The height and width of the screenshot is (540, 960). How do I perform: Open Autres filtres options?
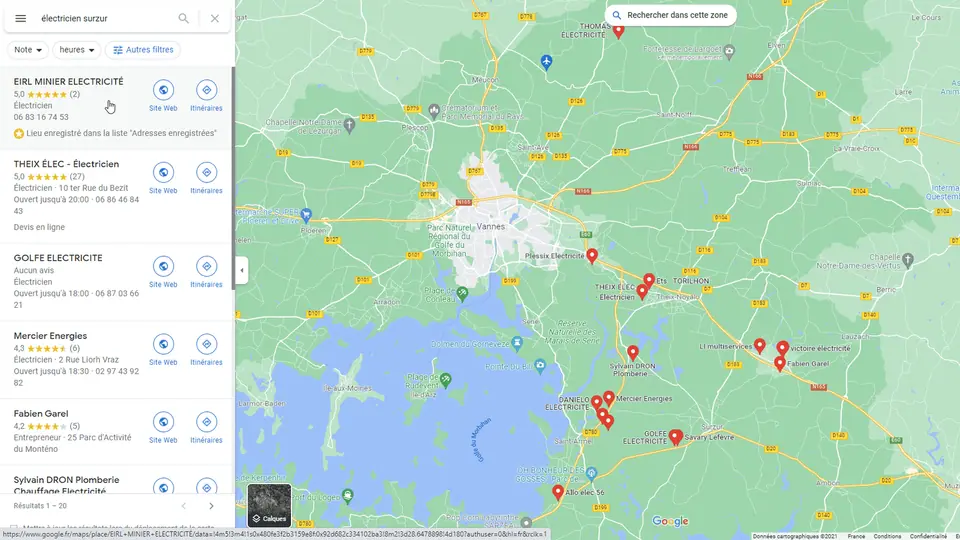143,50
